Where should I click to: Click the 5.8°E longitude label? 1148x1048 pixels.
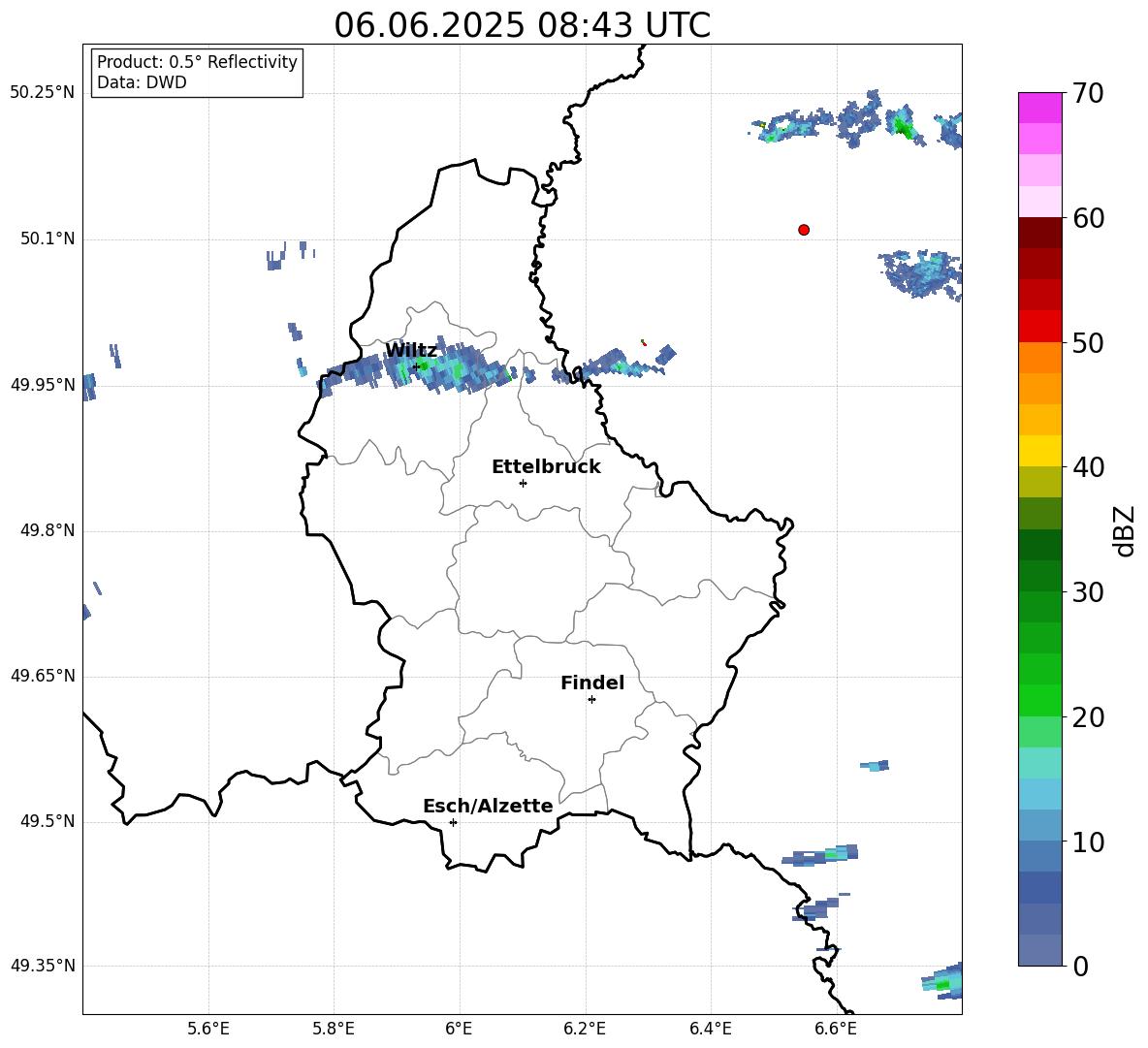334,1029
